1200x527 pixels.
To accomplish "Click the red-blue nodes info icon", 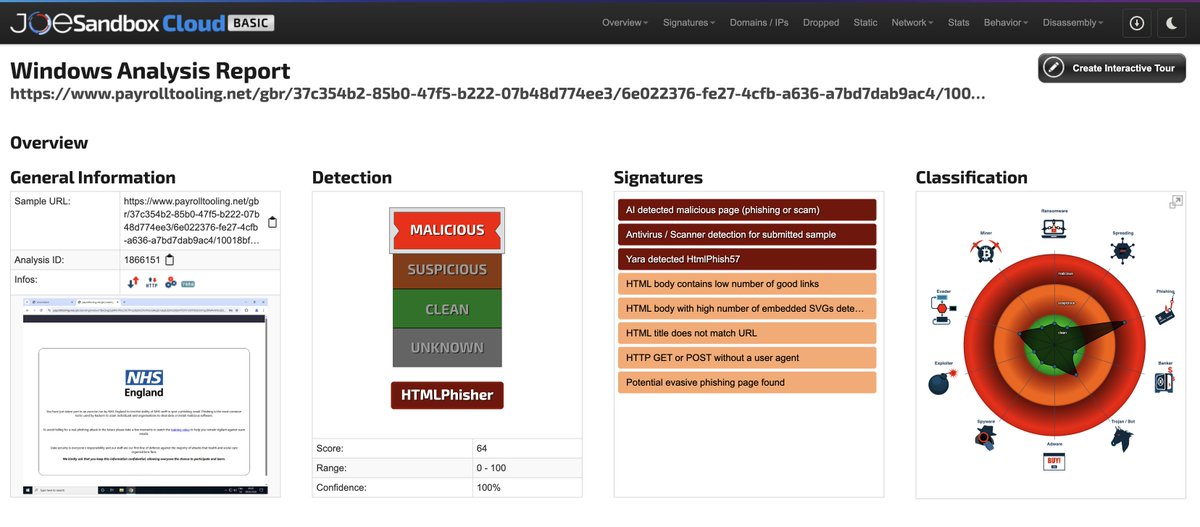I will click(171, 283).
